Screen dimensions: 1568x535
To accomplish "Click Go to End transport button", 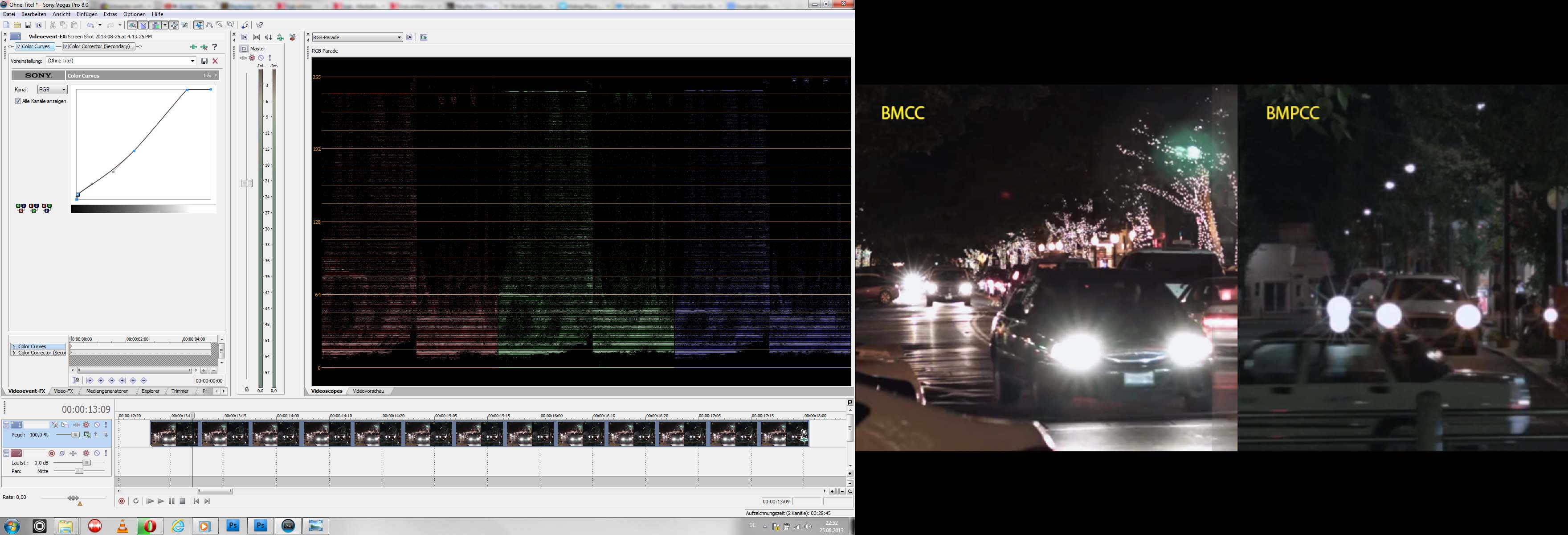I will 207,501.
